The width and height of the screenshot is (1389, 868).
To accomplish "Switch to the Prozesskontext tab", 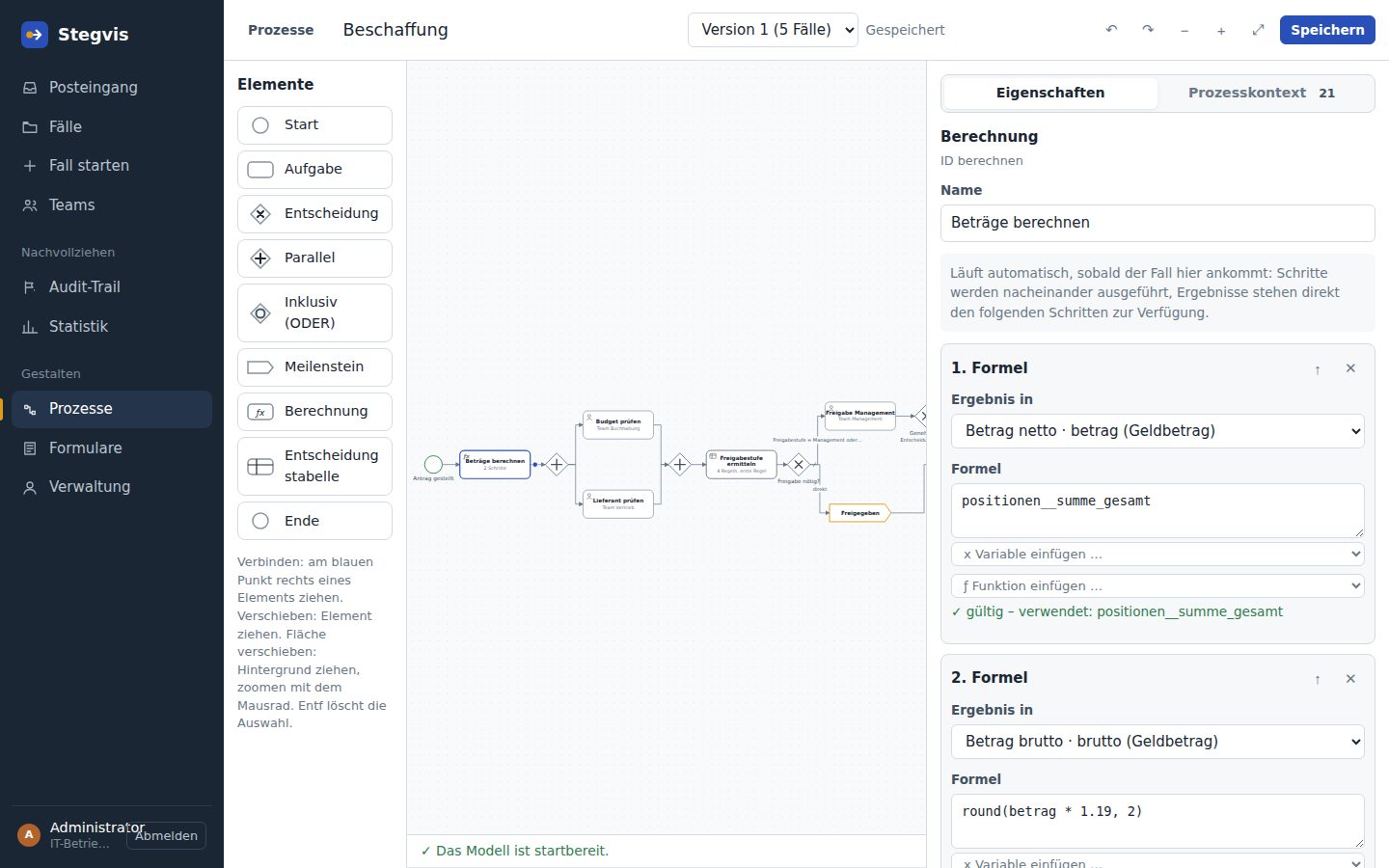I will click(1262, 94).
